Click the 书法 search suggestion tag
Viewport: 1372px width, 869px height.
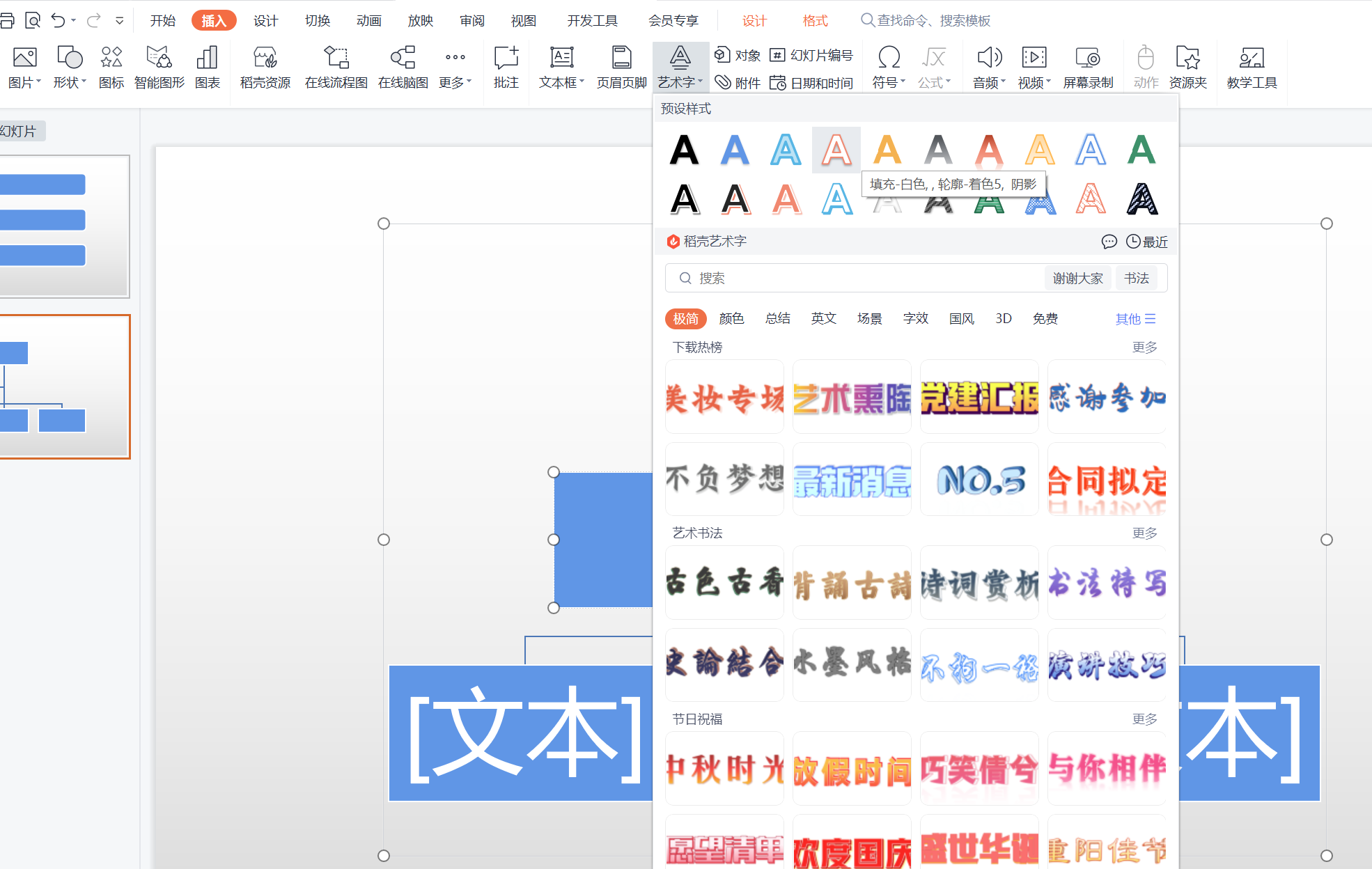pos(1136,279)
